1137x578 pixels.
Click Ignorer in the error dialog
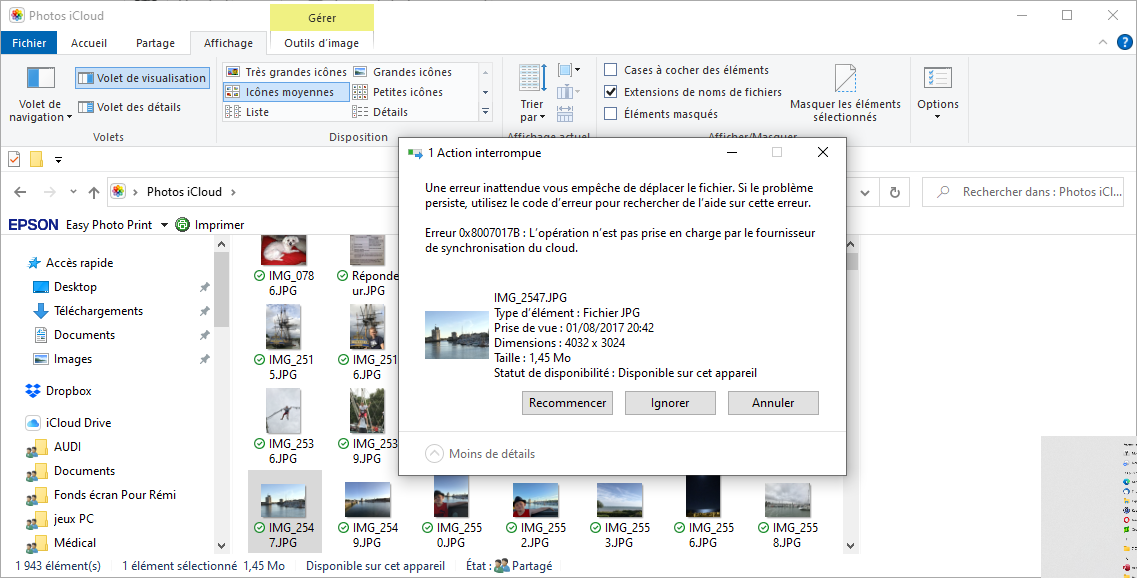pos(670,402)
